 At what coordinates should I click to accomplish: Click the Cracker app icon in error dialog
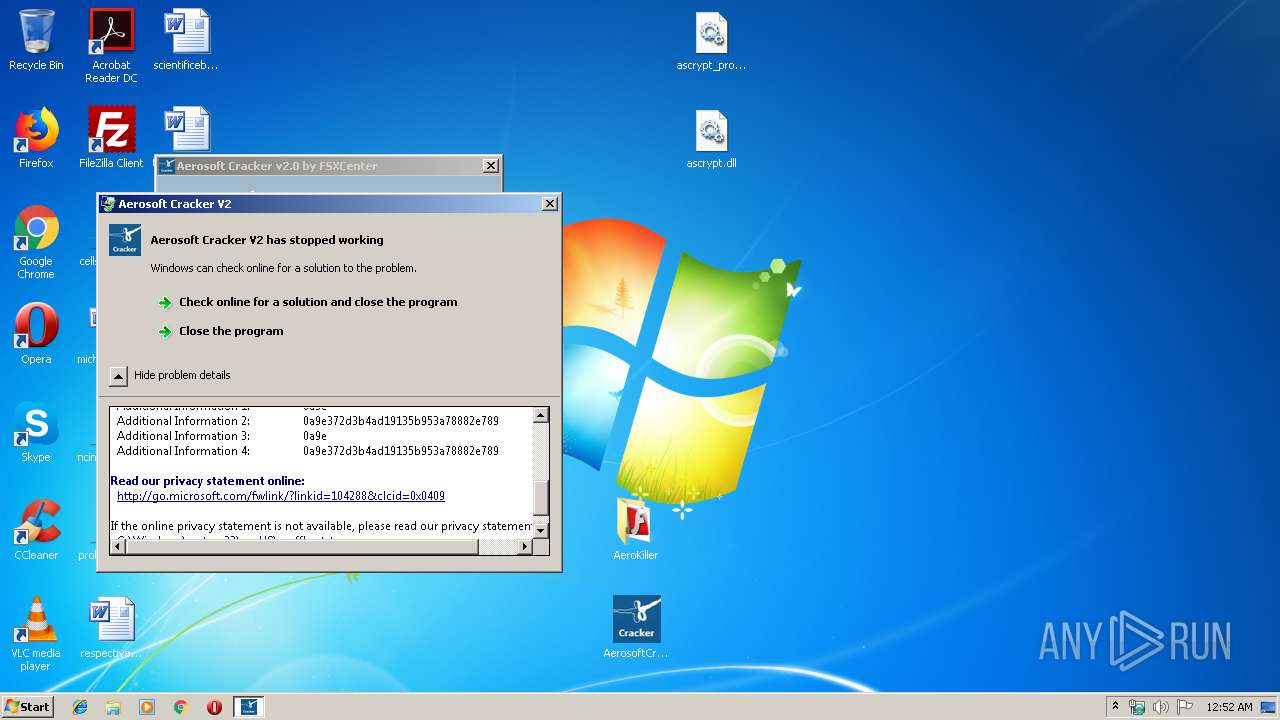tap(125, 240)
